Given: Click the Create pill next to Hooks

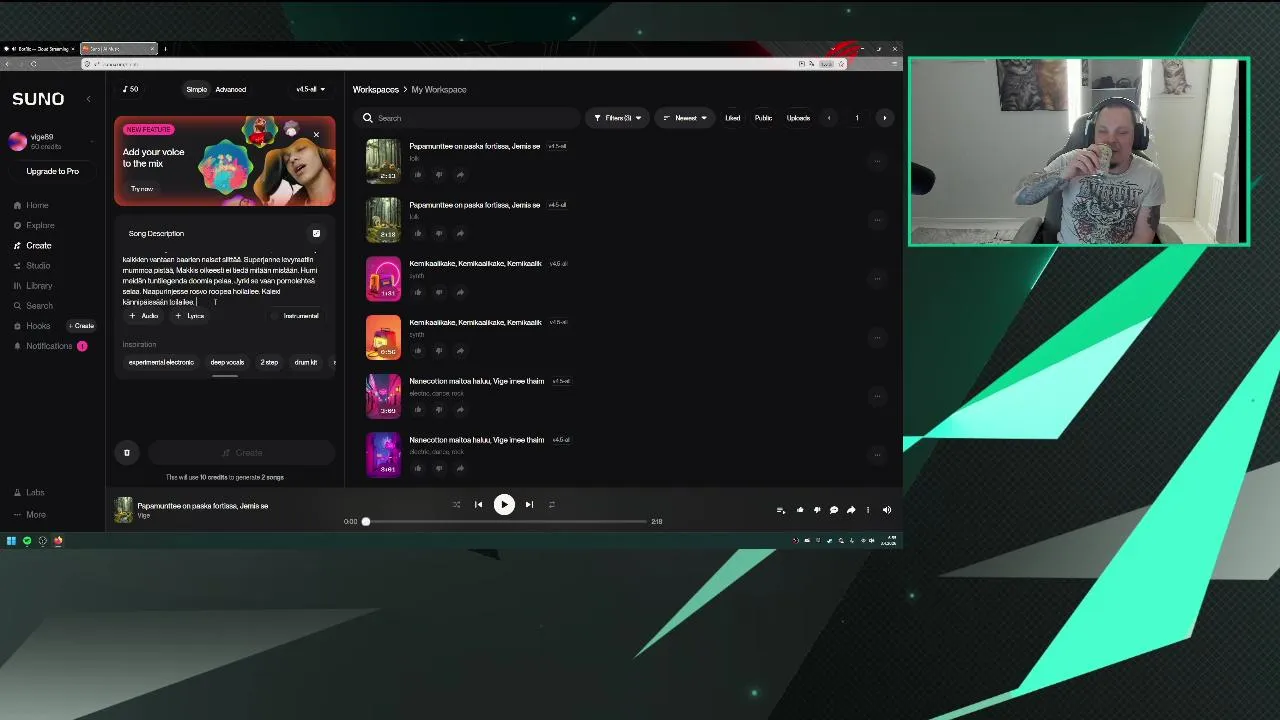Looking at the screenshot, I should pyautogui.click(x=82, y=326).
